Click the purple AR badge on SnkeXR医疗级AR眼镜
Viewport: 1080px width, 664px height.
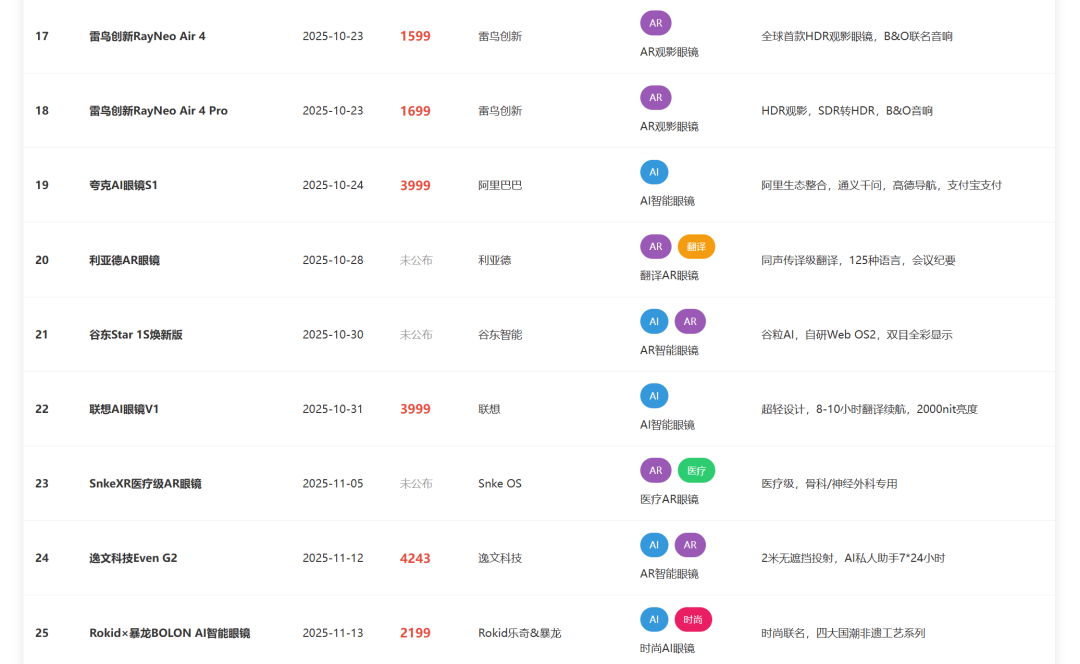[x=655, y=470]
